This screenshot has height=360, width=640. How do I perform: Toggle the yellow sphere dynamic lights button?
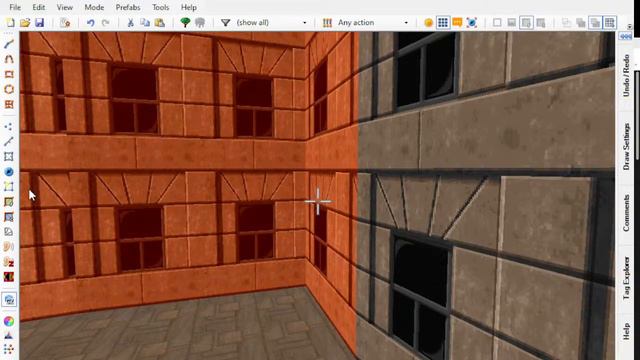428,23
